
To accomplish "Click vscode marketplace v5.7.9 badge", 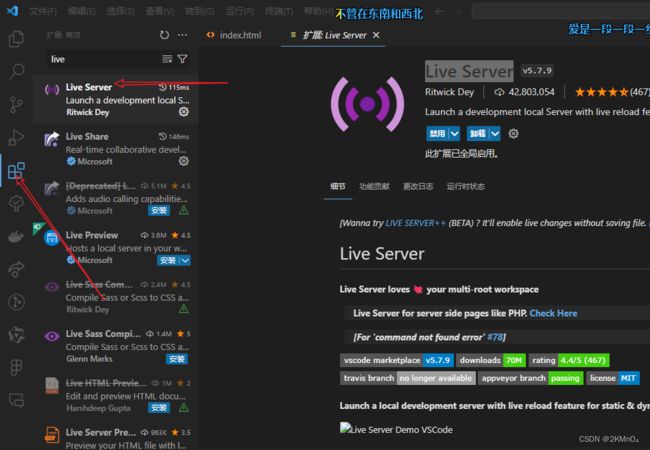I will click(x=396, y=360).
